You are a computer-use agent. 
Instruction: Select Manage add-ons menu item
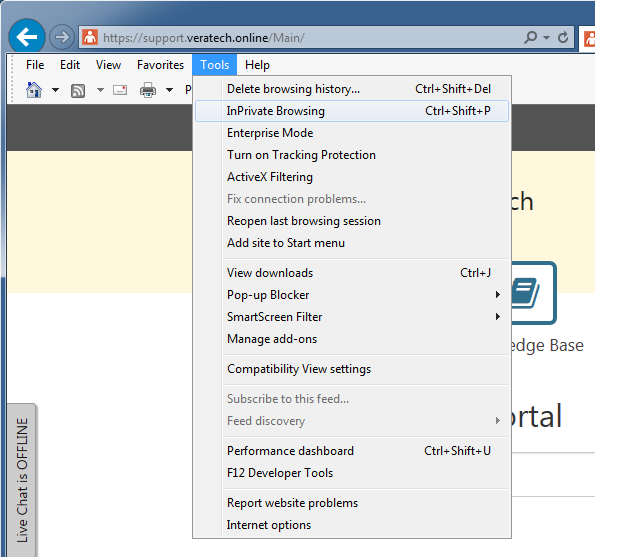coord(352,339)
